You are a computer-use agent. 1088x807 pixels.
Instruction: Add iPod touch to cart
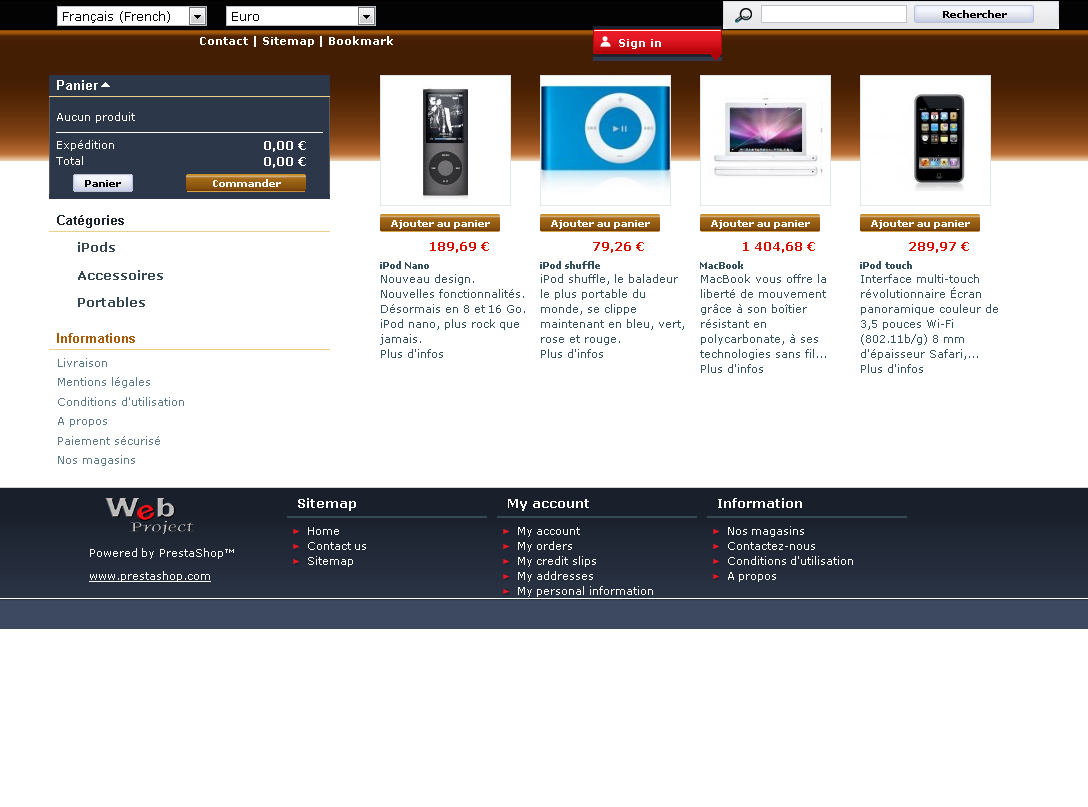point(919,223)
